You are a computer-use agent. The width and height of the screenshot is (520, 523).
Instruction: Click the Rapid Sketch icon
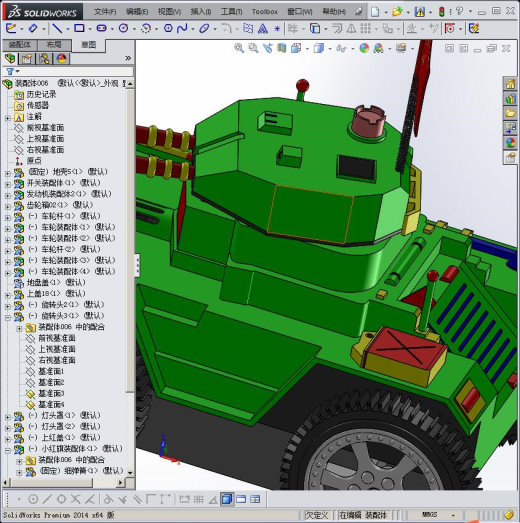tap(474, 28)
